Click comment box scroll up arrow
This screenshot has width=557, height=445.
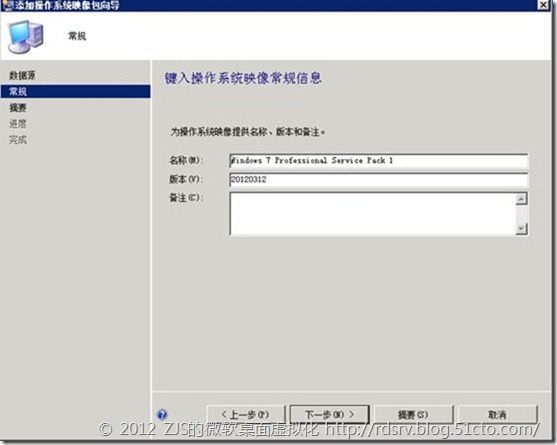pos(521,199)
